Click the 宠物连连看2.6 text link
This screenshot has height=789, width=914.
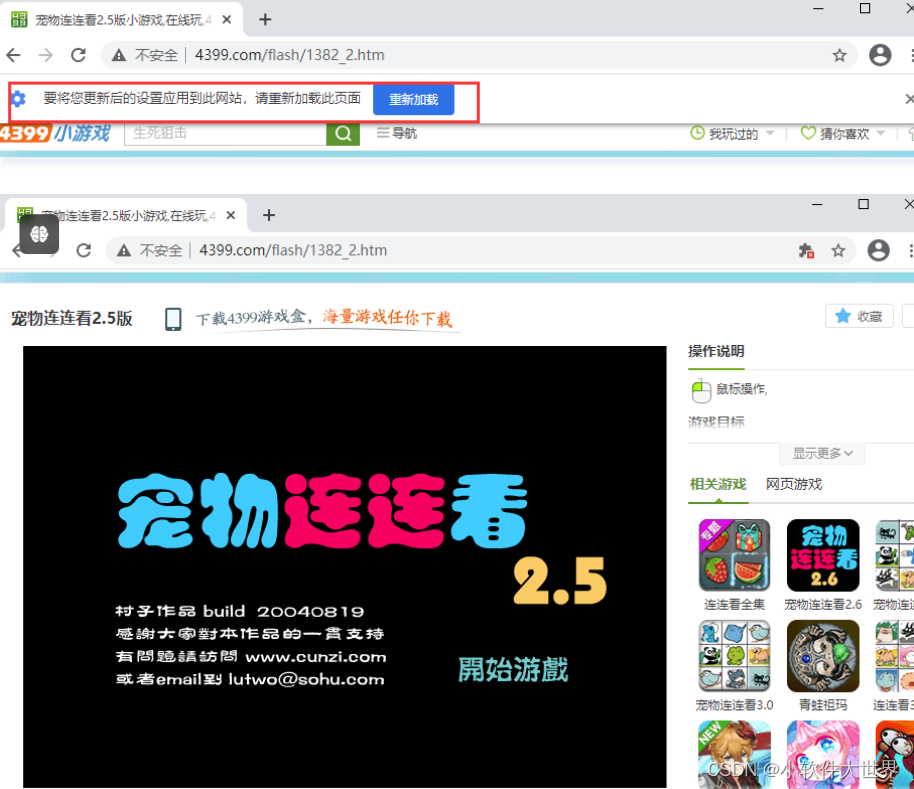pos(823,604)
